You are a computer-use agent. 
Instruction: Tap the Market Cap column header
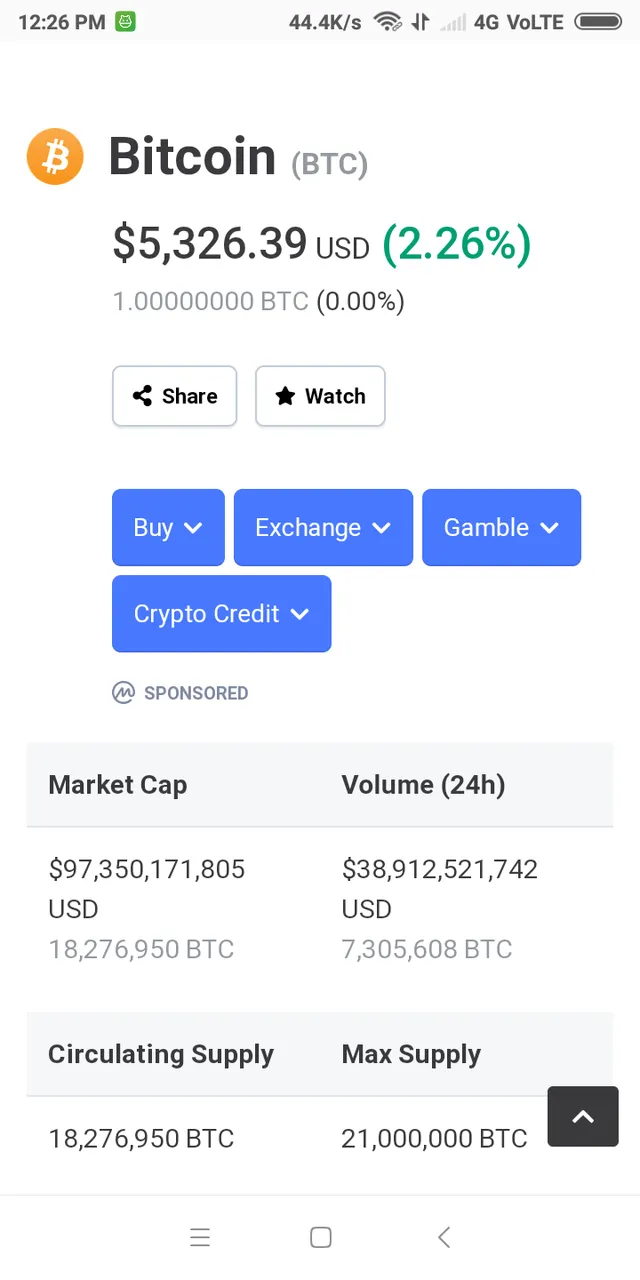(118, 785)
